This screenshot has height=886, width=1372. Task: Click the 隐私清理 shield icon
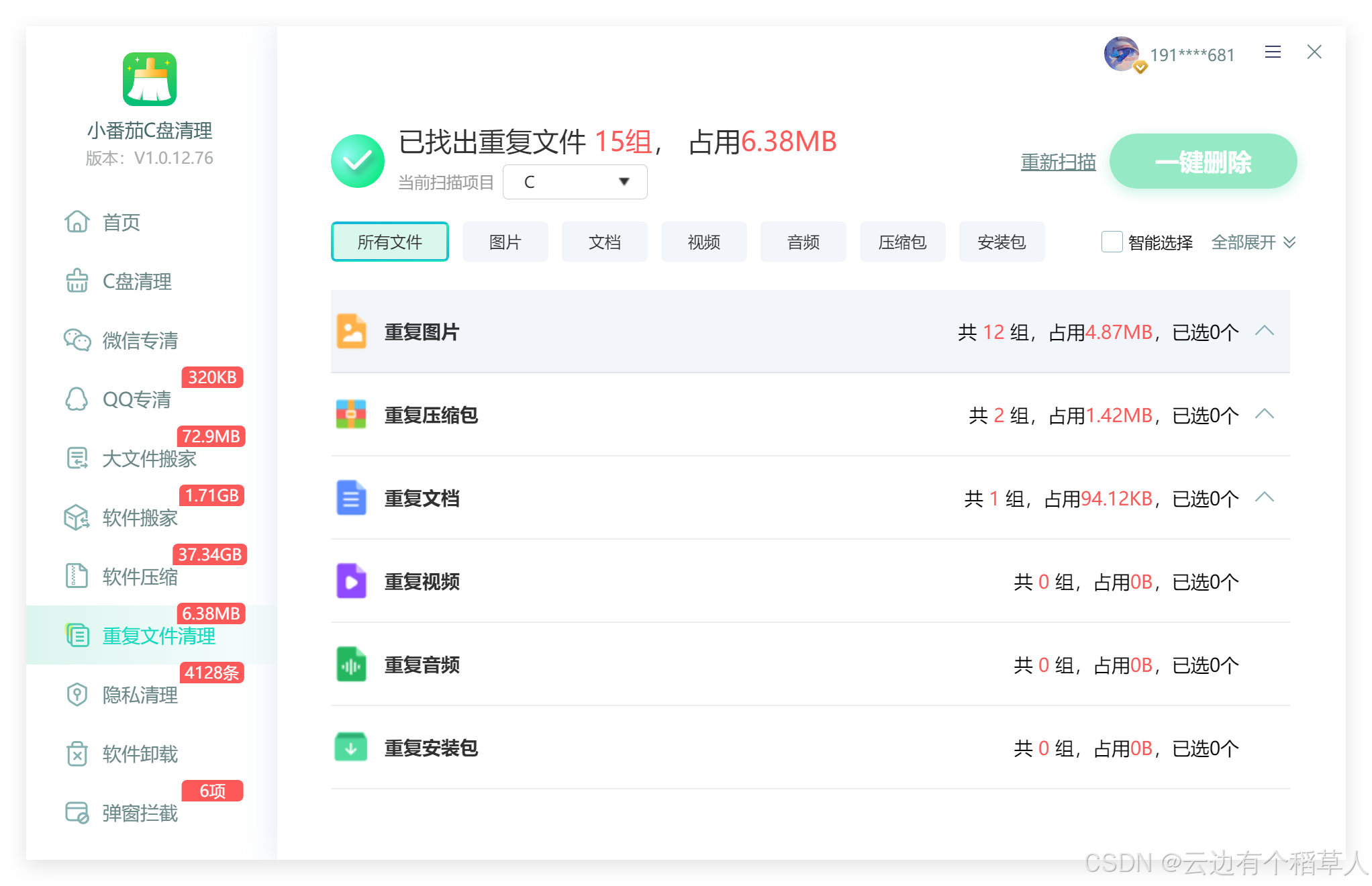(77, 695)
